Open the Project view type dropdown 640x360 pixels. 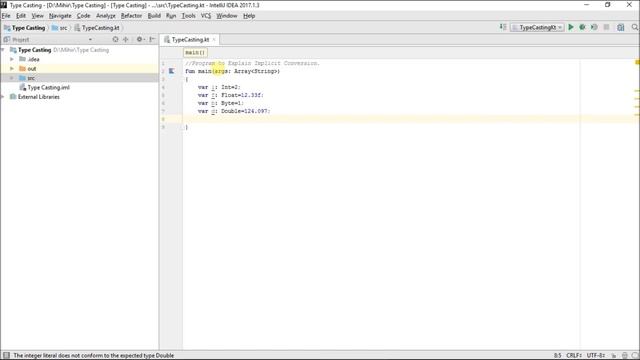click(90, 40)
